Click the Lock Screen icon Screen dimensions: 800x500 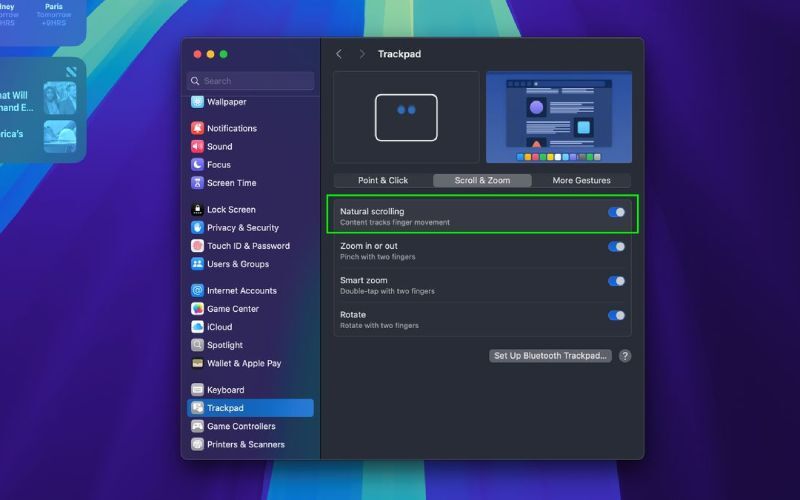[198, 210]
